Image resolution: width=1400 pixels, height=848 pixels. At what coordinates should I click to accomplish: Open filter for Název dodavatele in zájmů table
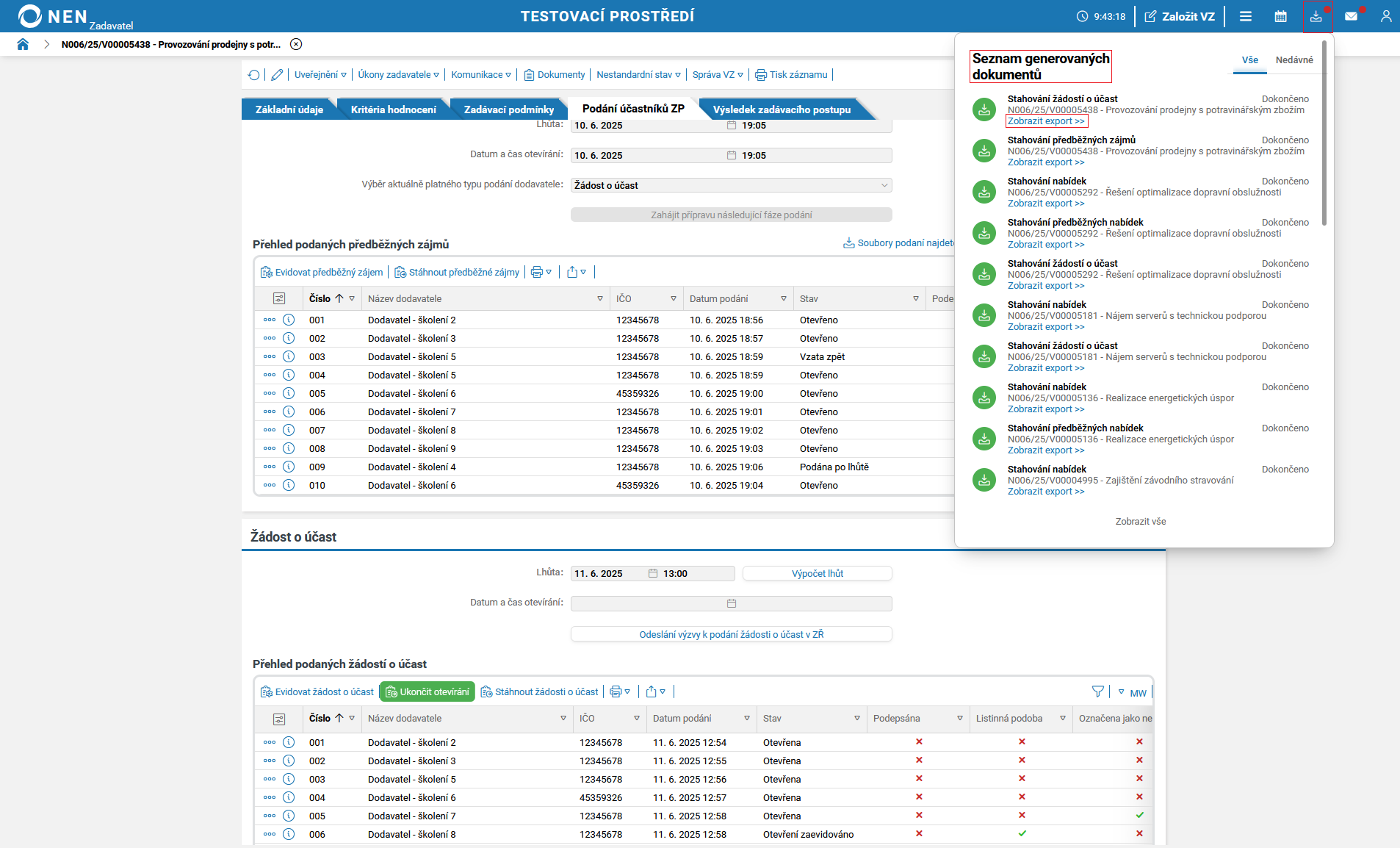click(x=600, y=299)
